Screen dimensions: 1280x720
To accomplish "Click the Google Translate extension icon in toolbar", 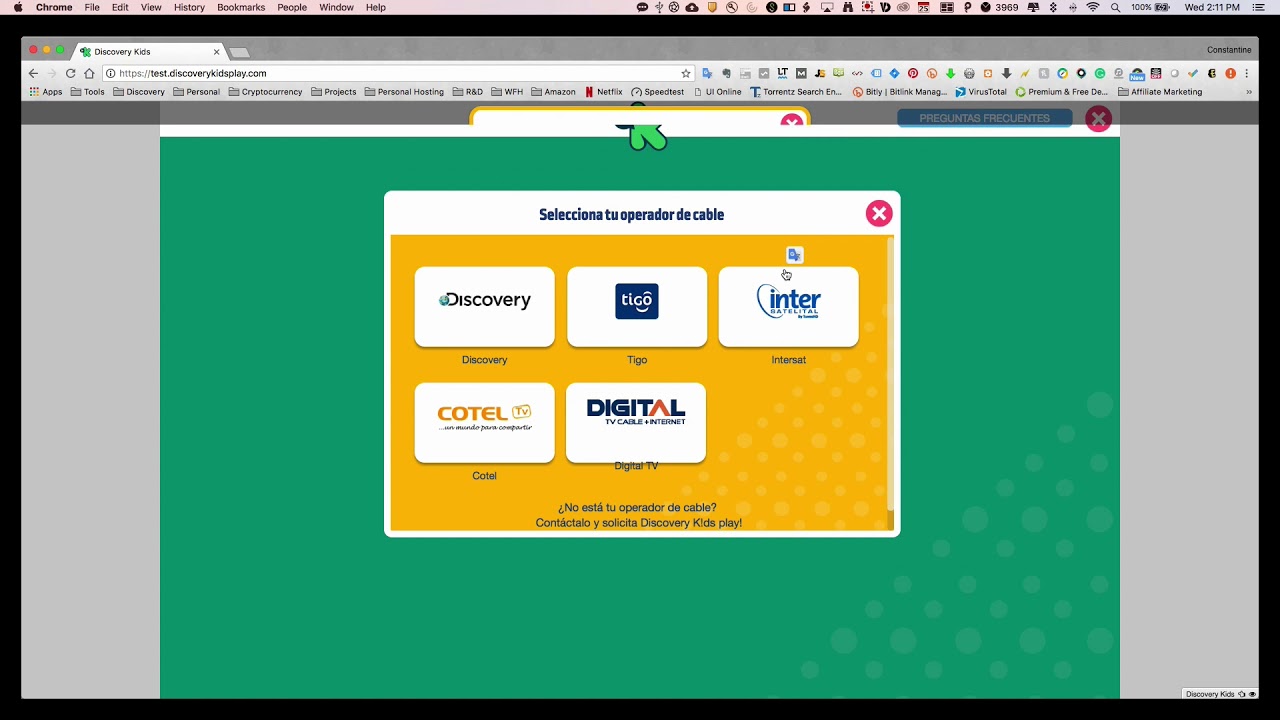I will click(x=707, y=73).
